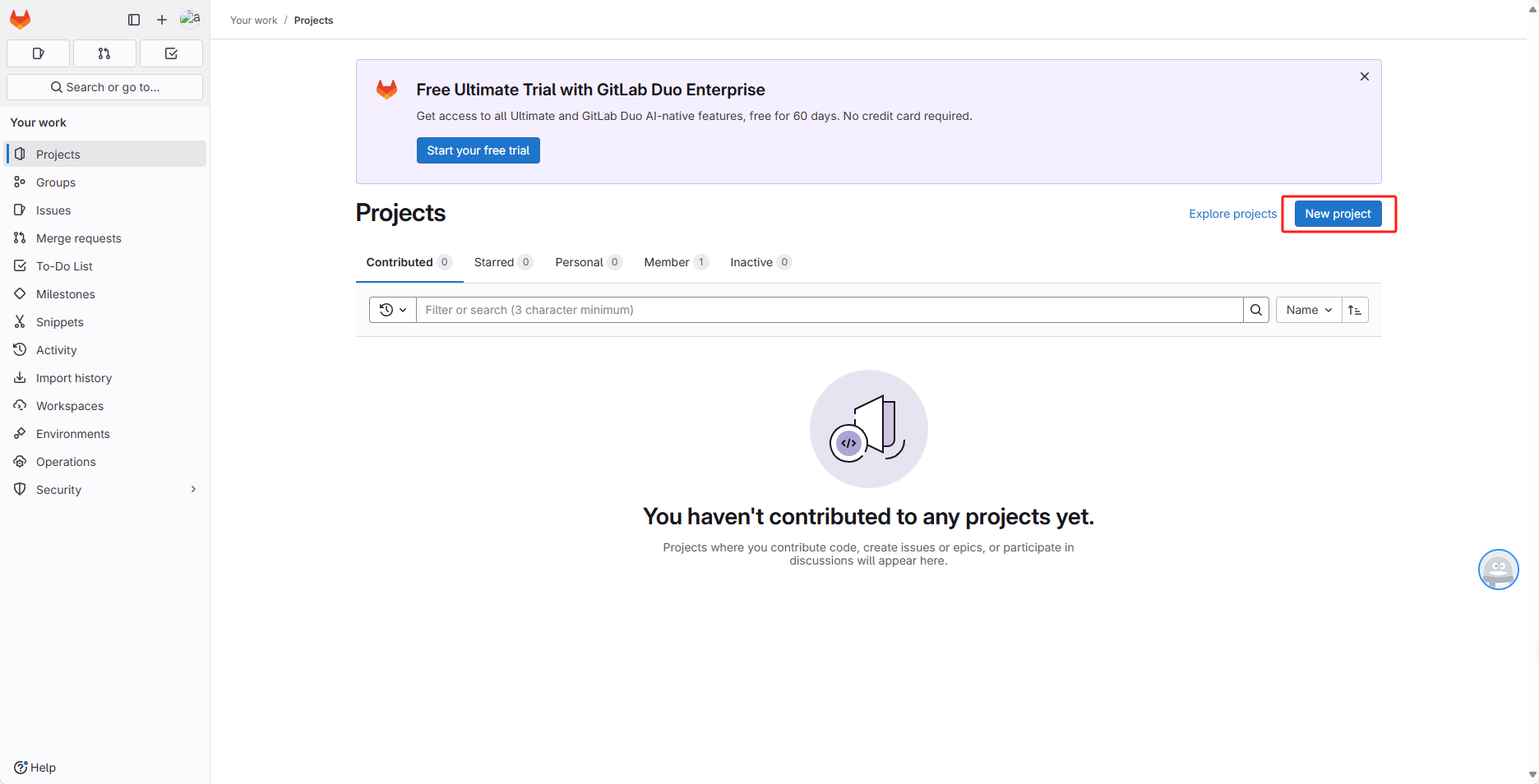Open the recent searches history dropdown
The image size is (1539, 784).
click(392, 310)
